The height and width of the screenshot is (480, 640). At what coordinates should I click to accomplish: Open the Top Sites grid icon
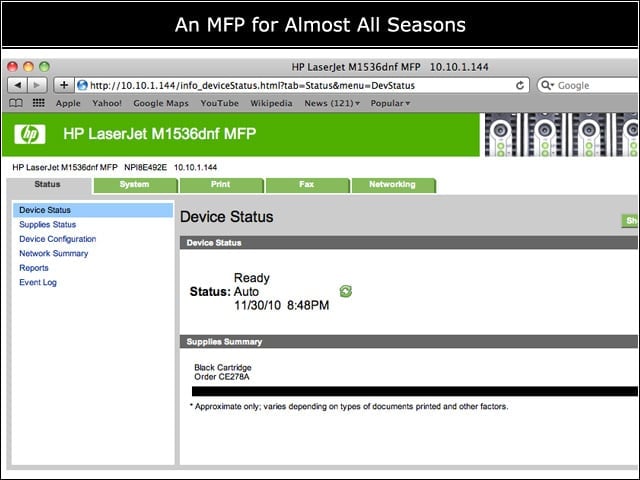39,103
